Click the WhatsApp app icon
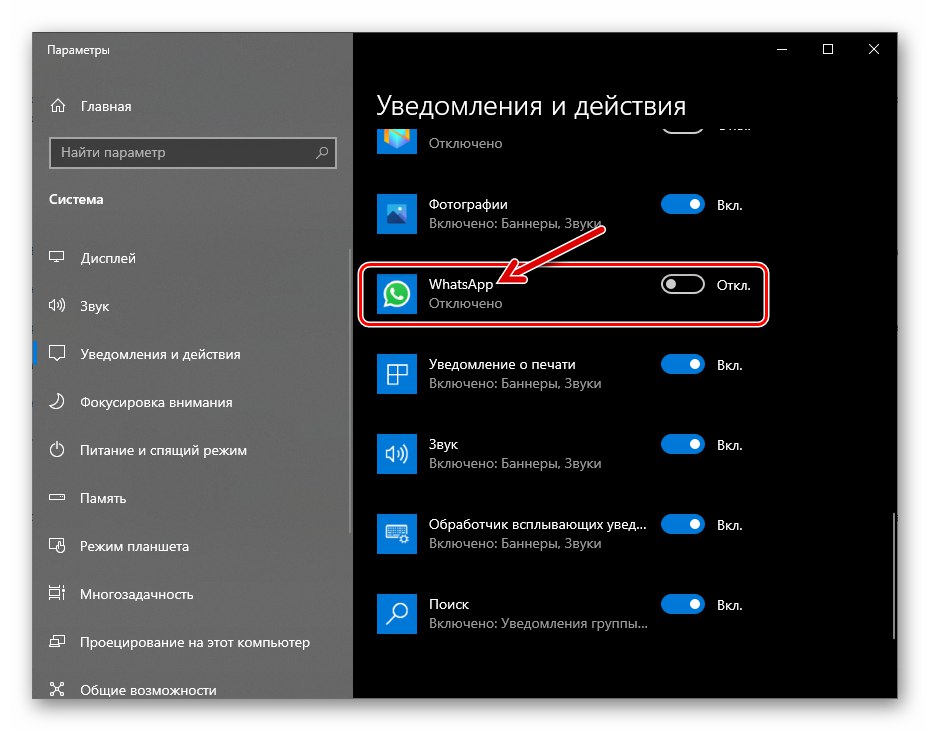930x731 pixels. tap(397, 294)
